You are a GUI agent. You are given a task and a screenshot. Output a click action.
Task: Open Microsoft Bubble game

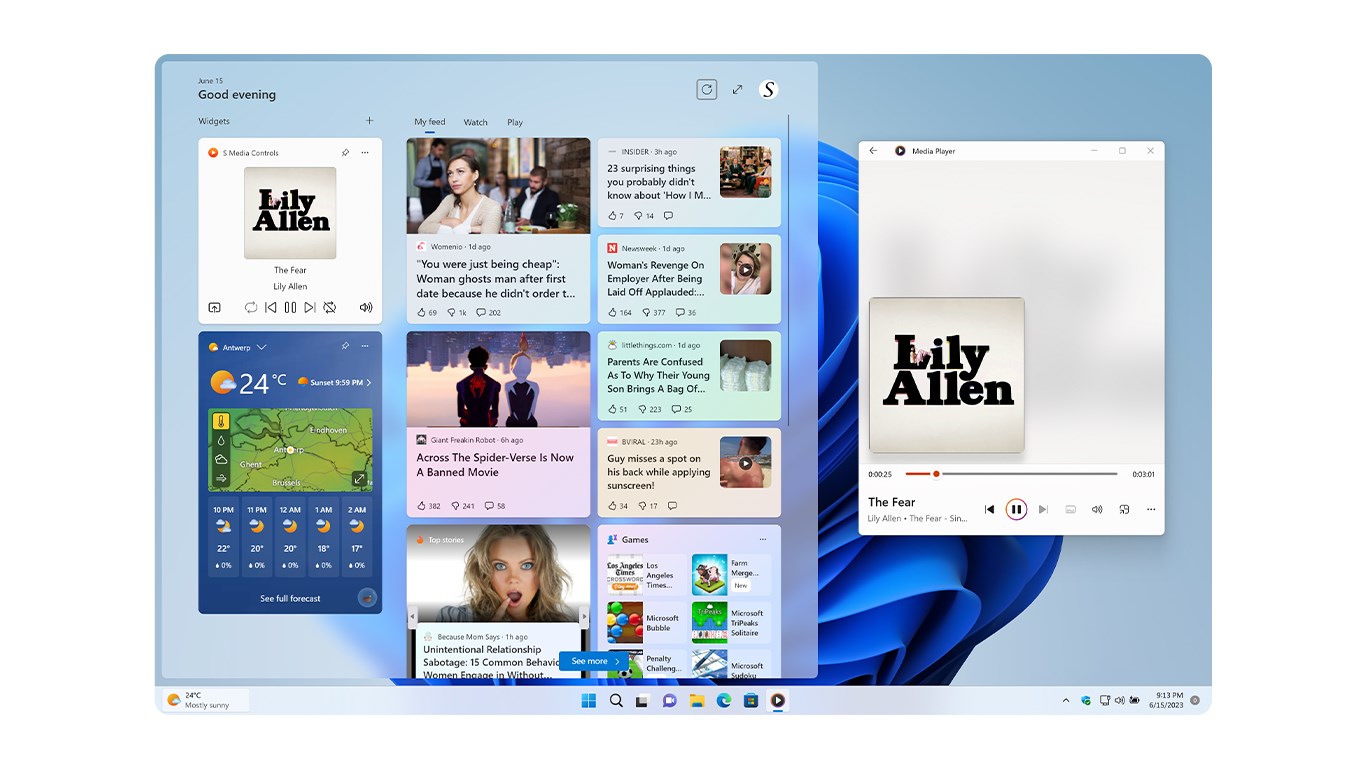(647, 623)
